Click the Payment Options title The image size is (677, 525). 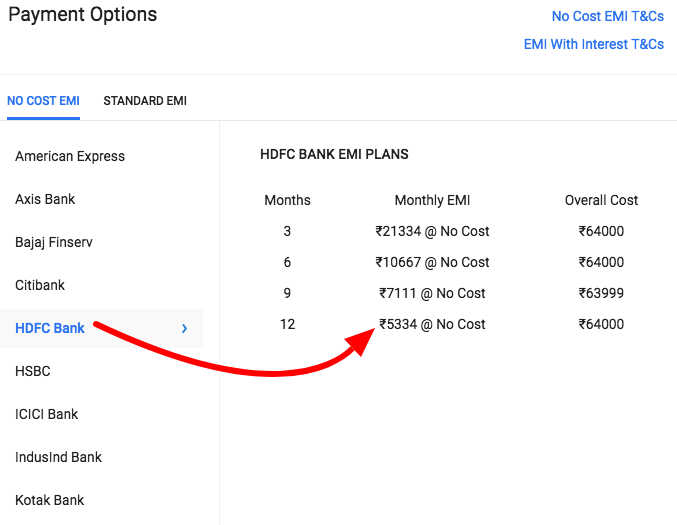(82, 15)
